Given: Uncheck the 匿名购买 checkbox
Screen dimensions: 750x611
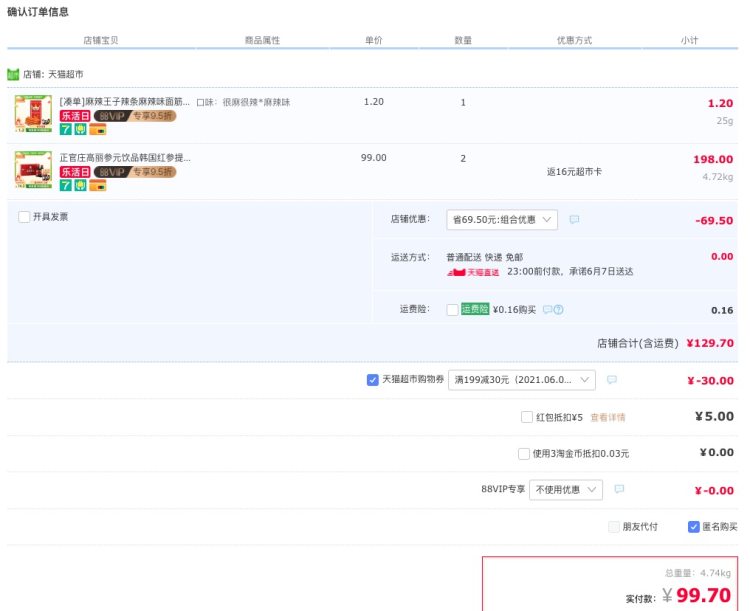Looking at the screenshot, I should pyautogui.click(x=694, y=527).
